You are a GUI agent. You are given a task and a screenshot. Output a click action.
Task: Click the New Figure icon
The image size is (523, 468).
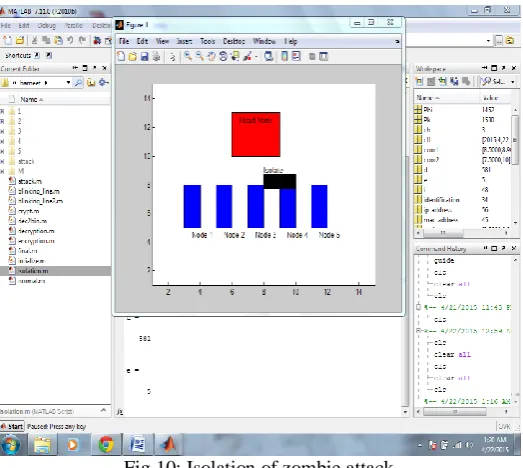121,56
